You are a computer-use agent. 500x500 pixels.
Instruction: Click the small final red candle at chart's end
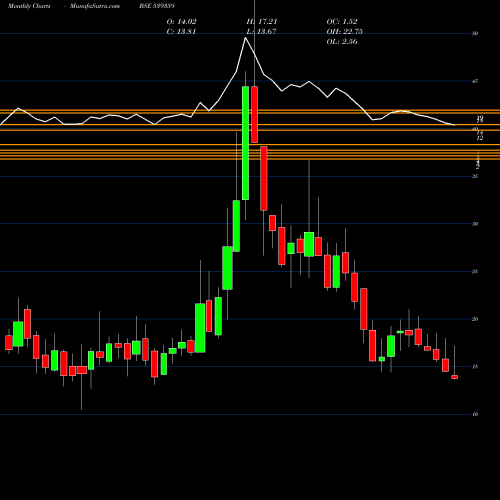pos(455,377)
